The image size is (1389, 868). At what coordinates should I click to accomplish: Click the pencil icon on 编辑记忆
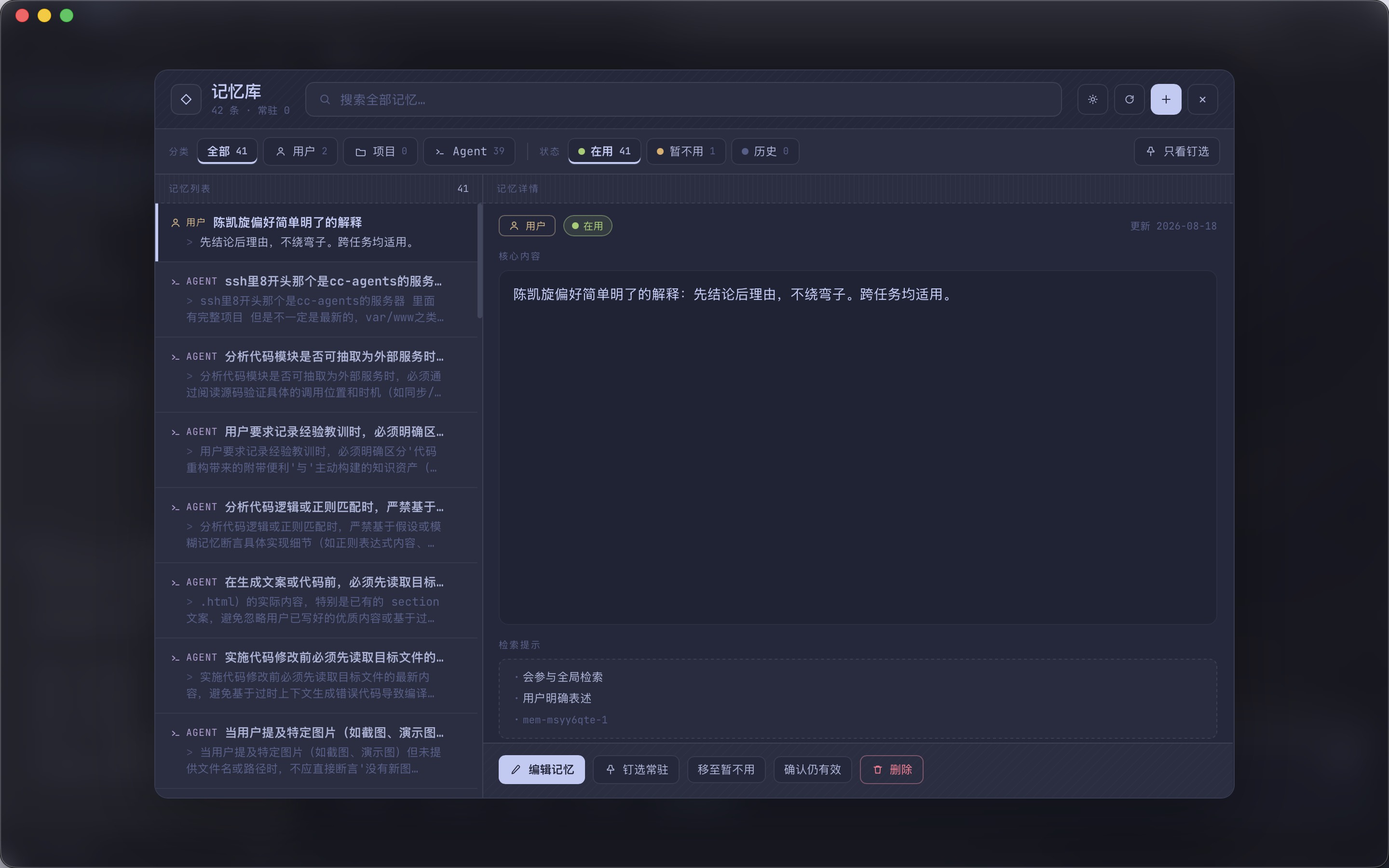pos(516,770)
